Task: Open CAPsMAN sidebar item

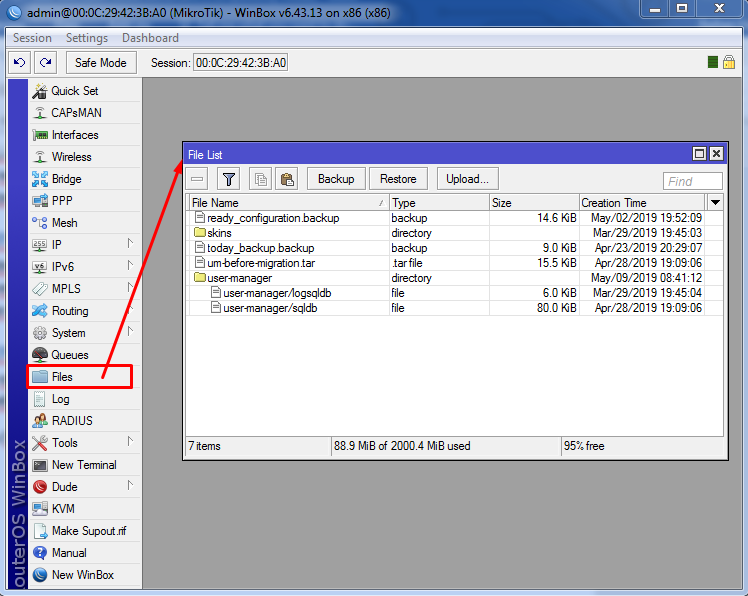Action: point(86,113)
